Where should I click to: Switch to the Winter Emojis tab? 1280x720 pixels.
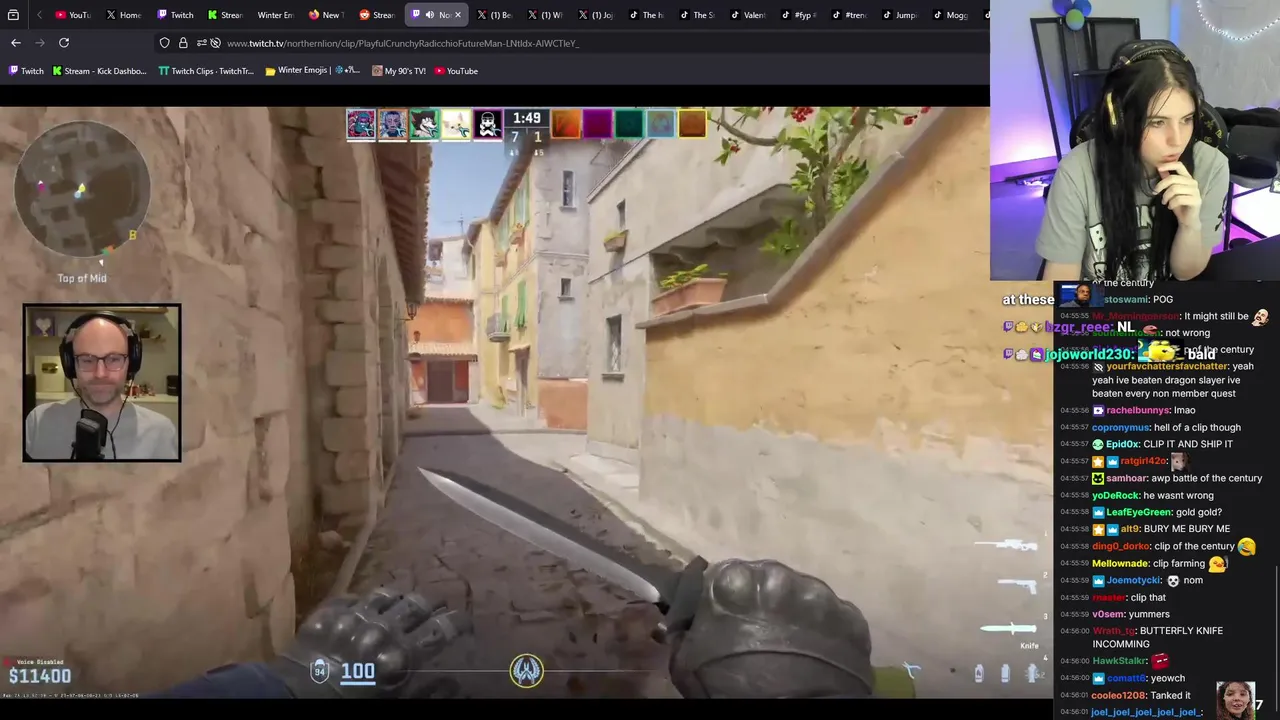tap(275, 15)
